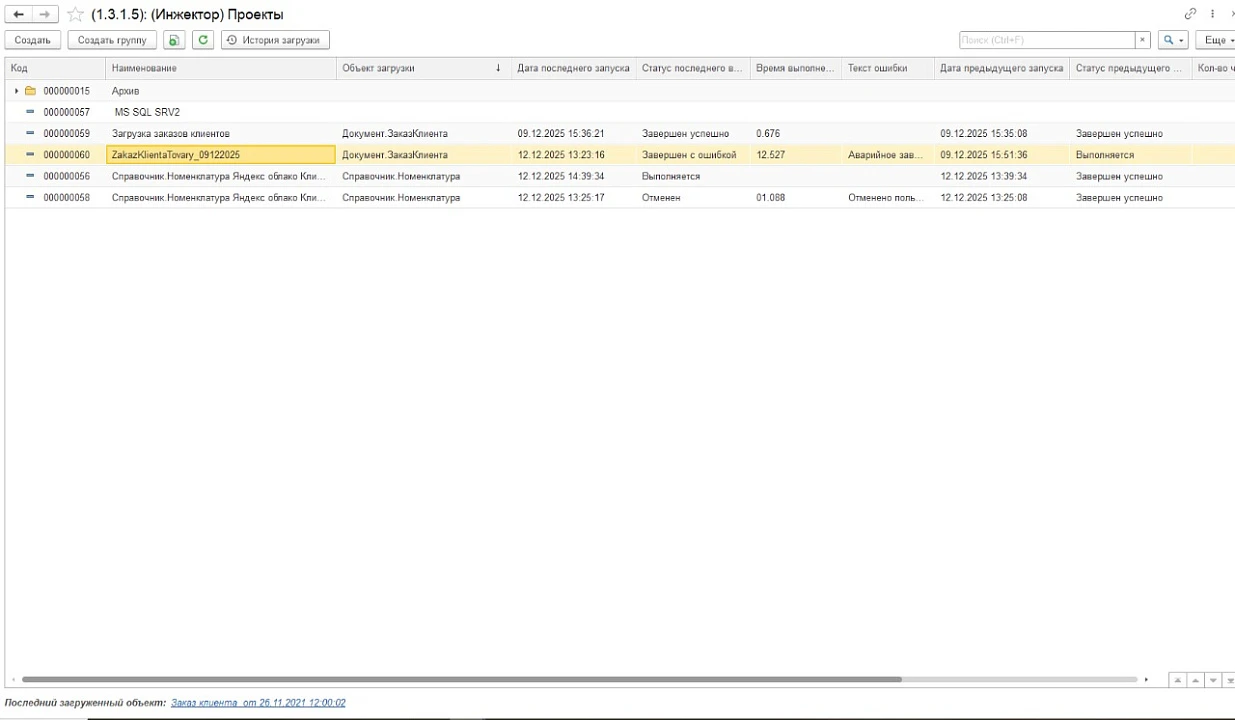
Task: Add page to favorites with star icon
Action: [x=75, y=15]
